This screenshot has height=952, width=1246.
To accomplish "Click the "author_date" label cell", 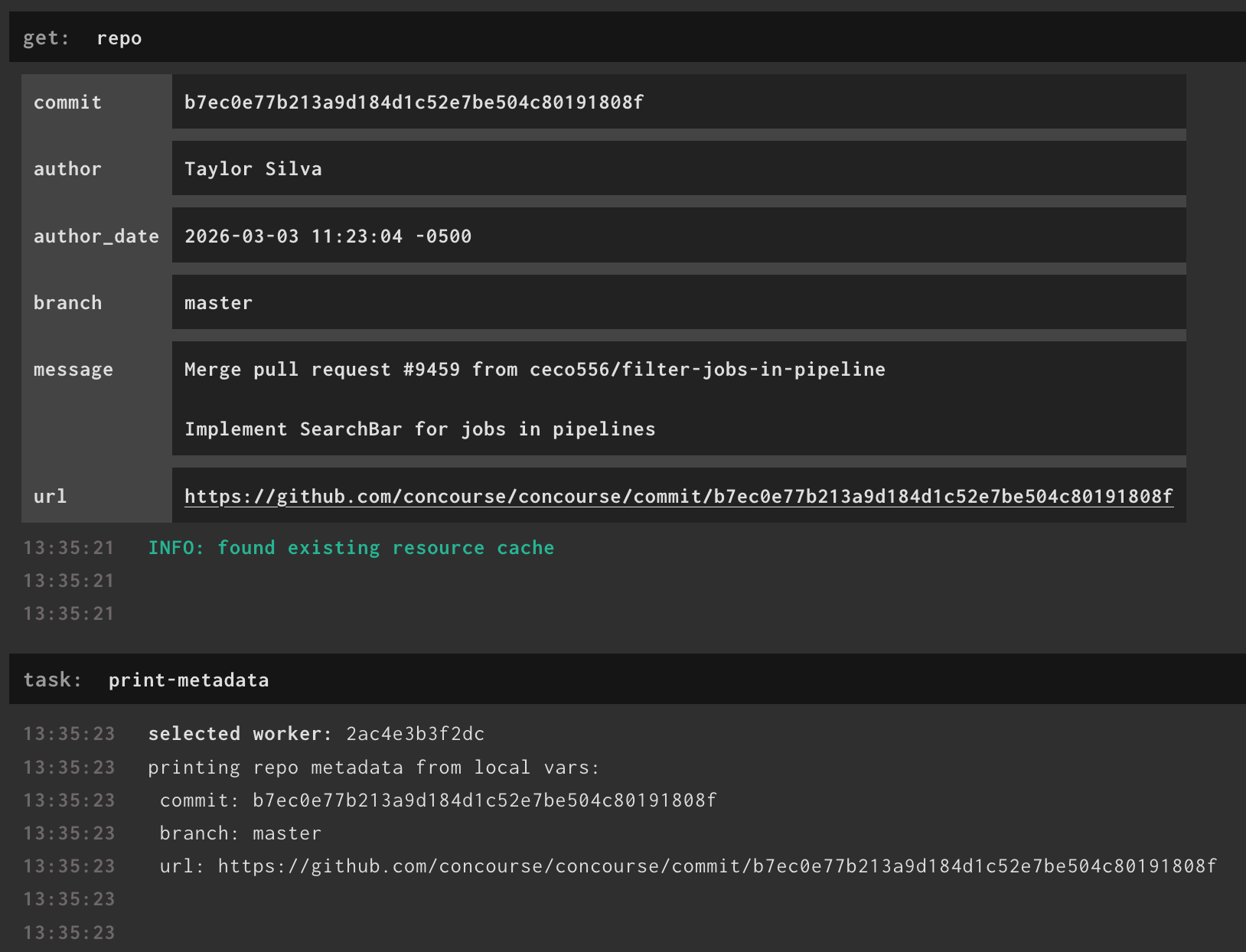I will click(x=96, y=236).
